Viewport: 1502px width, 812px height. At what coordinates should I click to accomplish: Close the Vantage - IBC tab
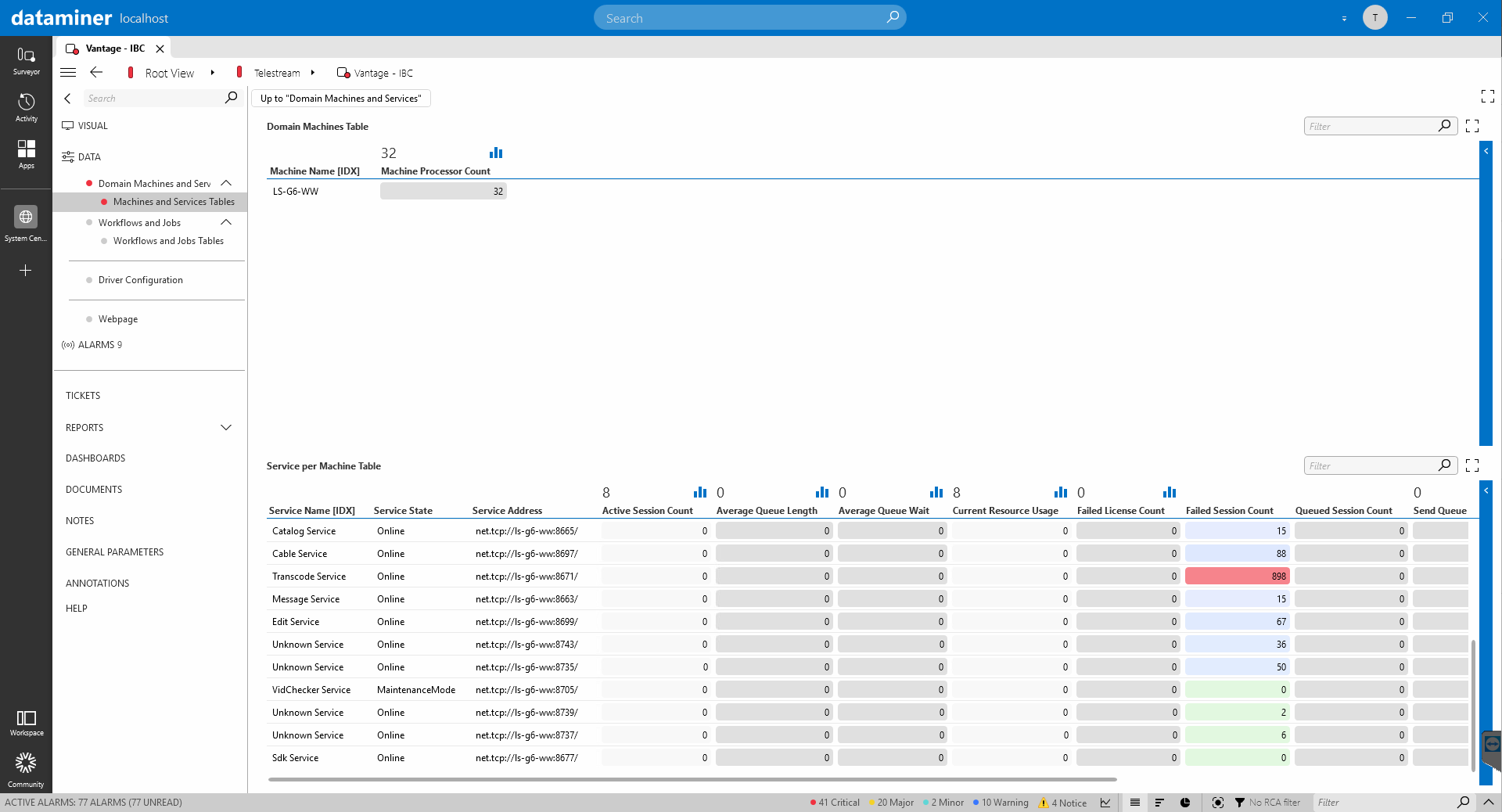click(160, 49)
